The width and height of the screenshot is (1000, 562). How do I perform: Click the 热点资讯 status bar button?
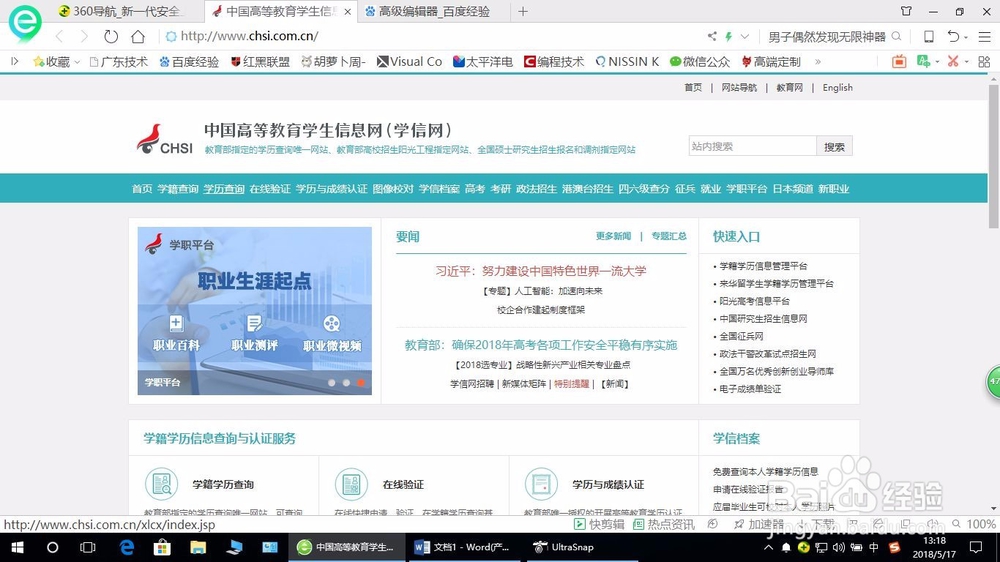664,524
